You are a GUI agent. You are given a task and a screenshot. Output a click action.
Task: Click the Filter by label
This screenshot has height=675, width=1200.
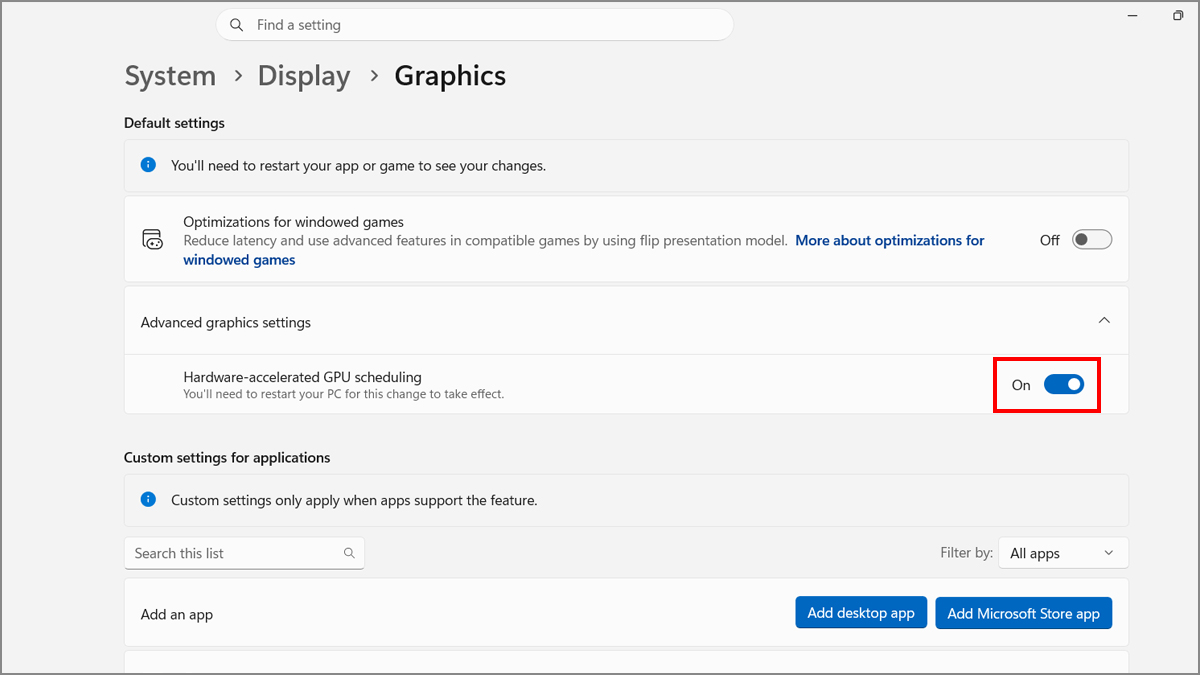pos(967,552)
